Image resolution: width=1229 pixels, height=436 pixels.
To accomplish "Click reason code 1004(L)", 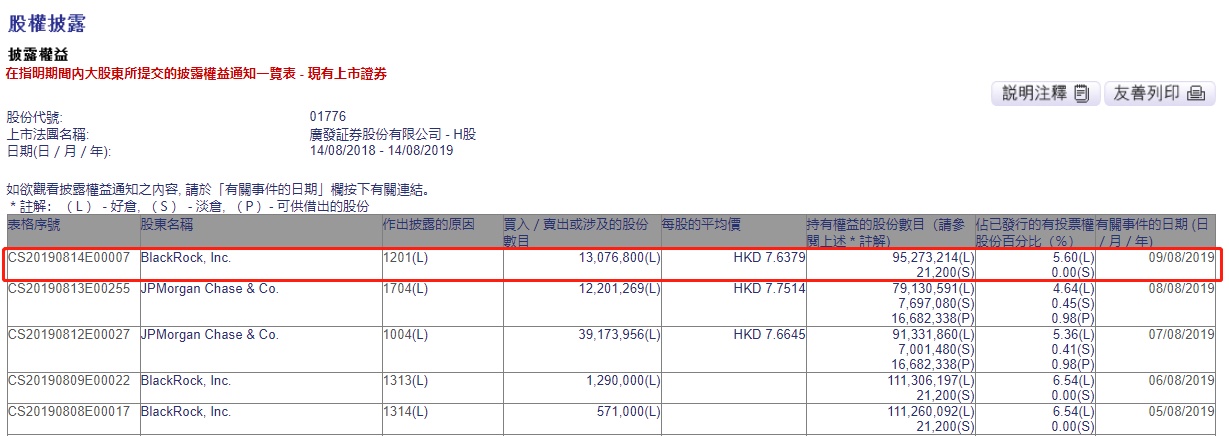I will (403, 335).
